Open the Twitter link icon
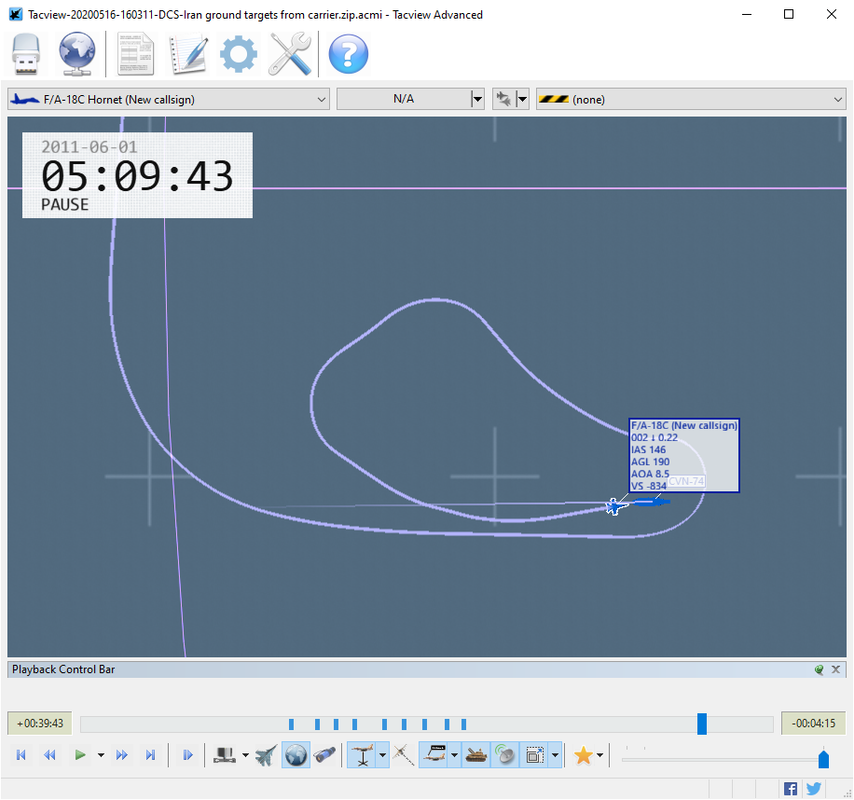This screenshot has height=800, width=854. 814,789
